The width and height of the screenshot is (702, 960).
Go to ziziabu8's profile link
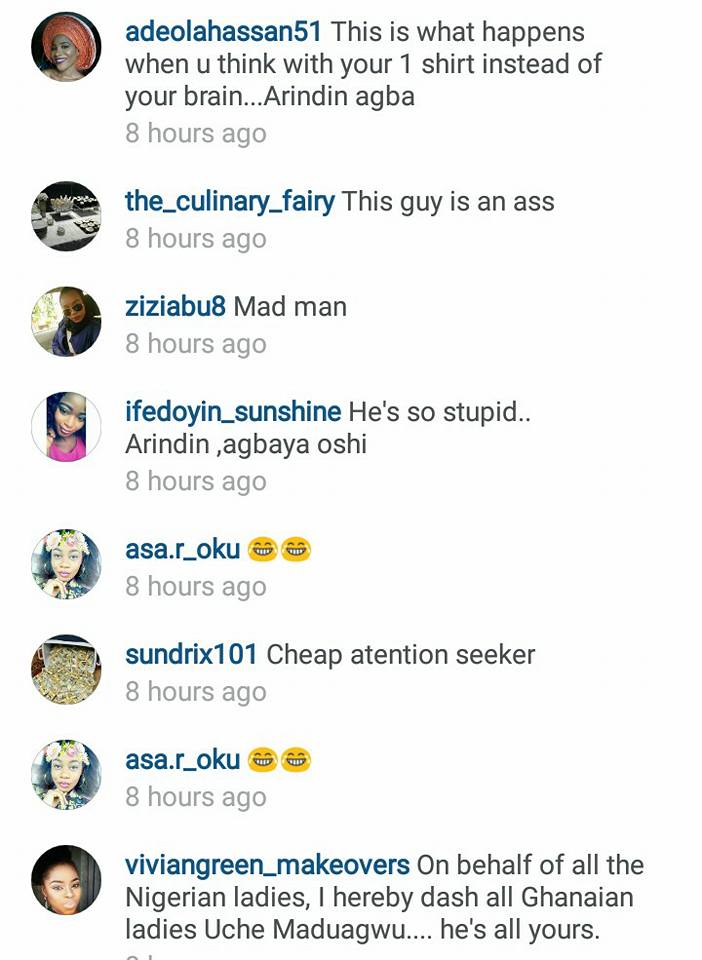tap(176, 306)
